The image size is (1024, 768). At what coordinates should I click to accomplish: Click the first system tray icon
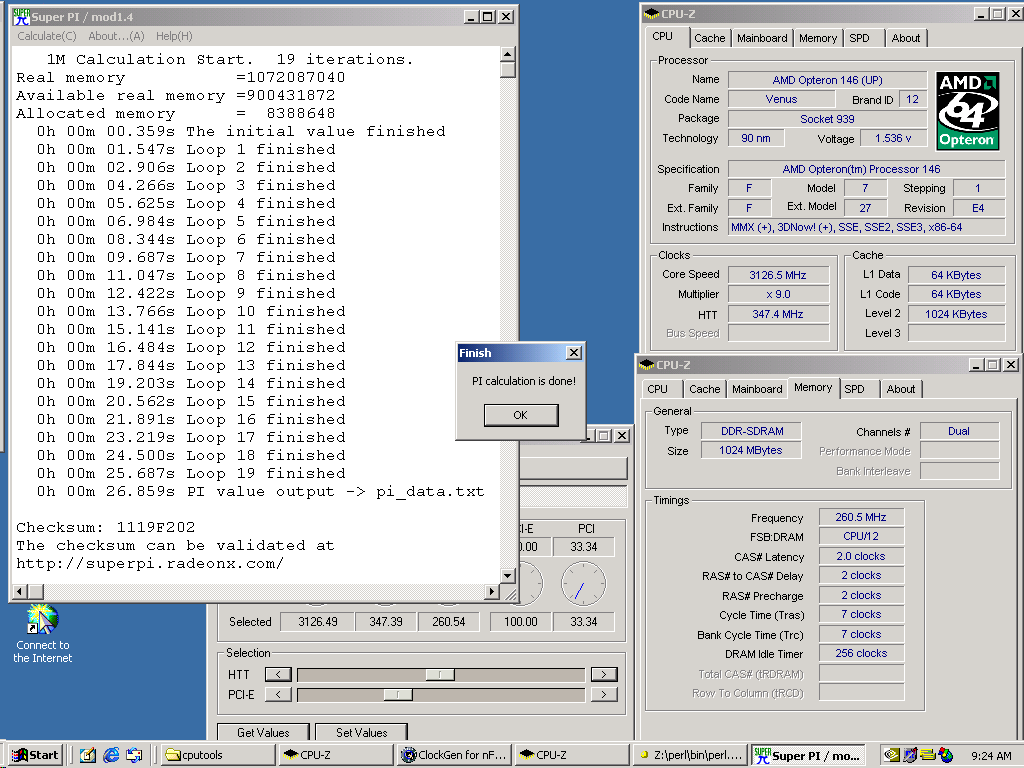coord(891,755)
